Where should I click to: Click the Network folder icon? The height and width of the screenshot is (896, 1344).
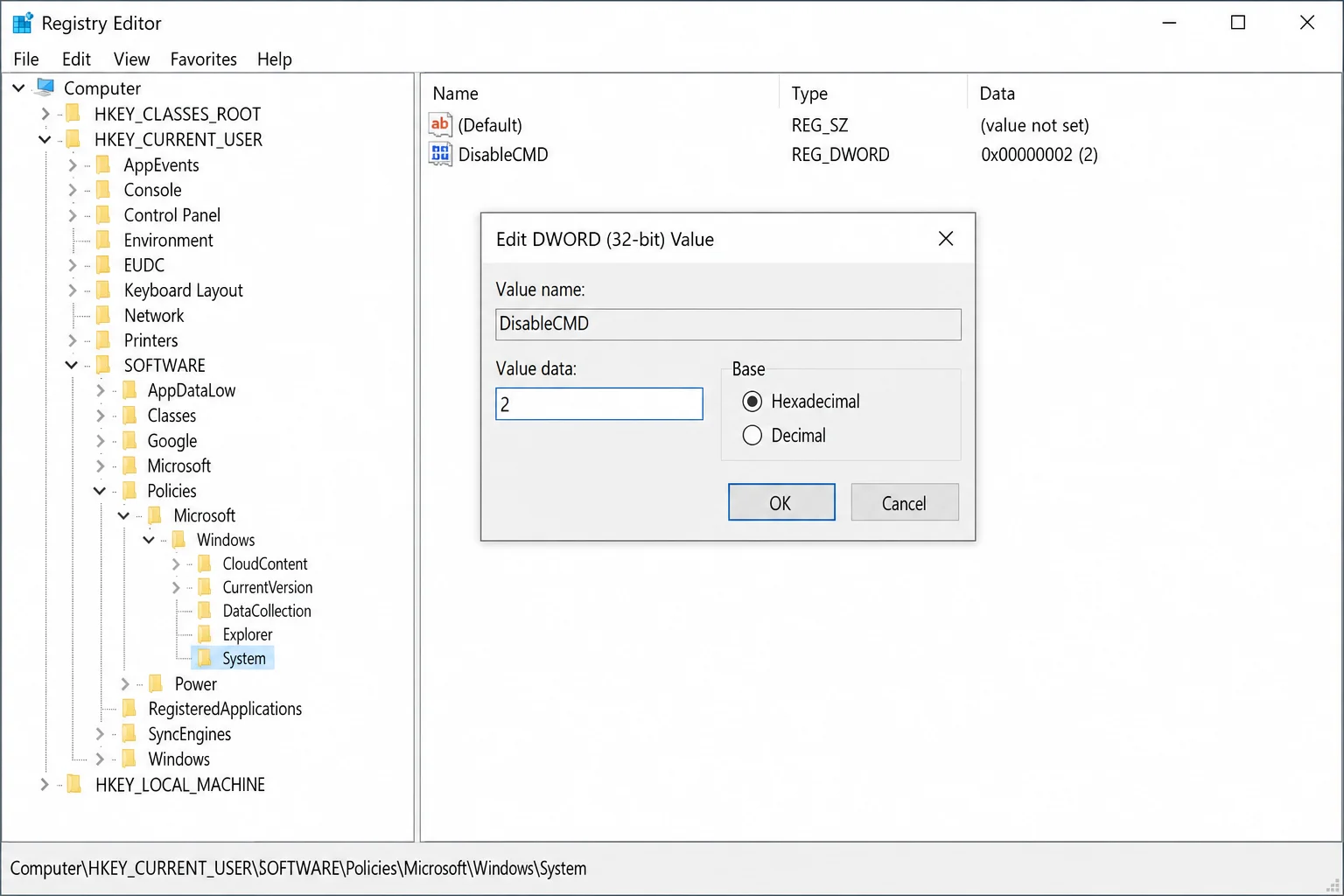(103, 315)
